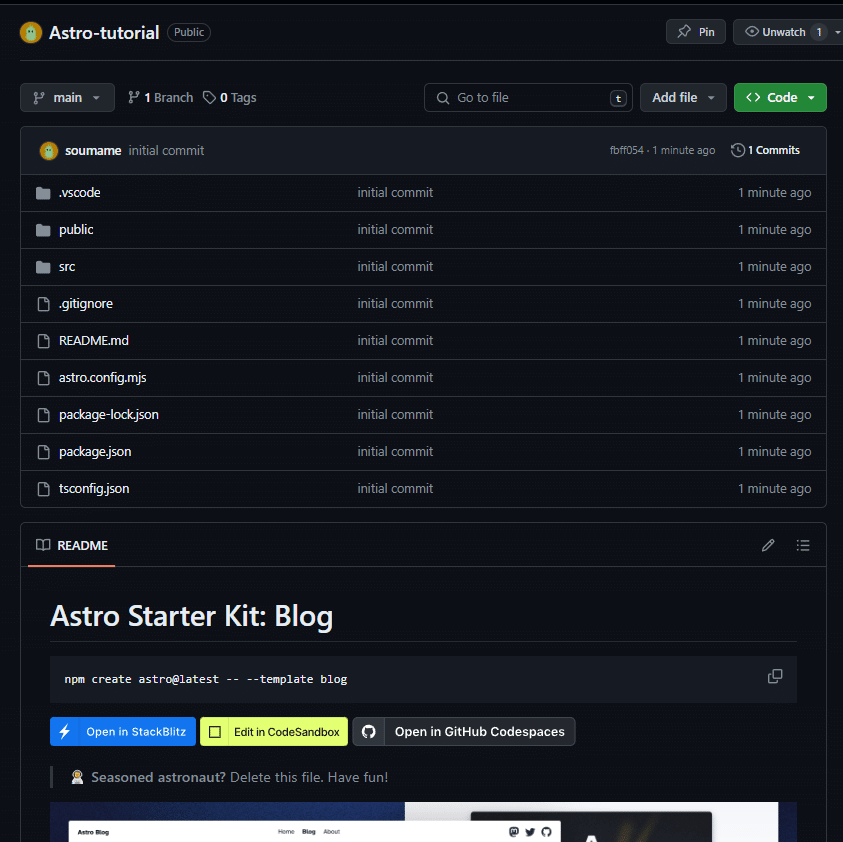This screenshot has height=842, width=843.
Task: Click the README.md file icon
Action: [44, 341]
